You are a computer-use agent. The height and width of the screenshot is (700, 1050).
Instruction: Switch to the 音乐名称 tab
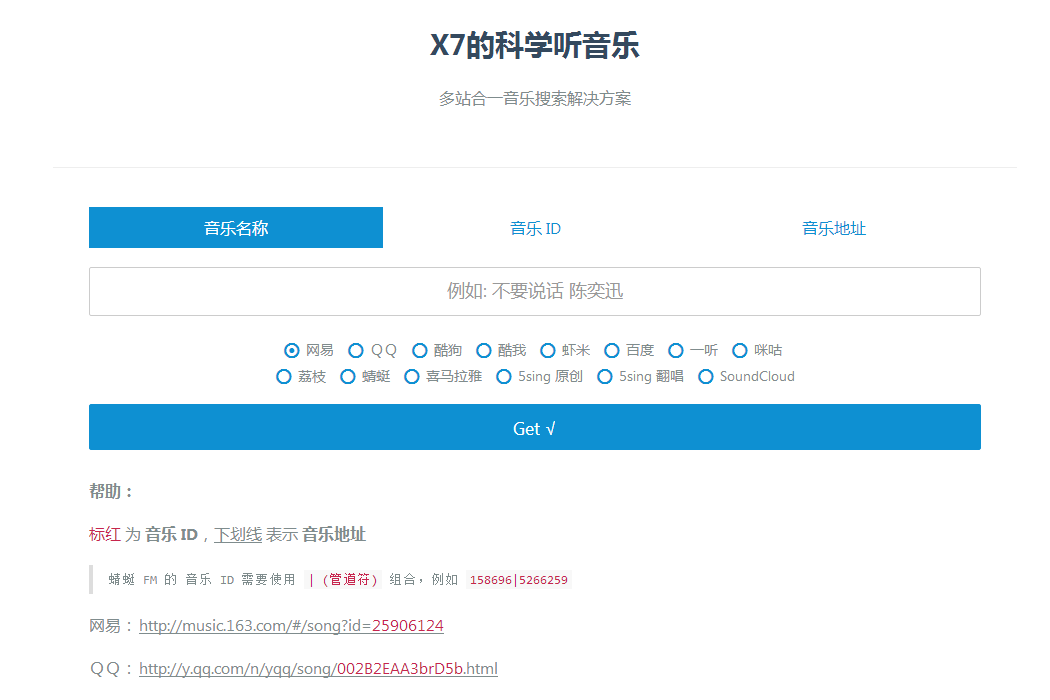click(x=236, y=228)
